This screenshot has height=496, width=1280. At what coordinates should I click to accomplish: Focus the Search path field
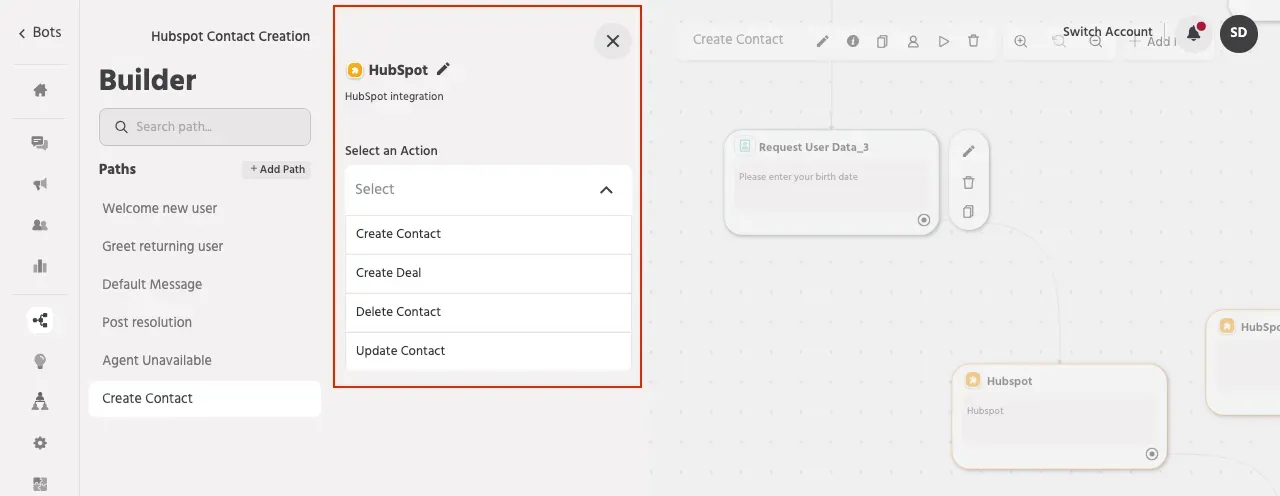click(x=205, y=127)
